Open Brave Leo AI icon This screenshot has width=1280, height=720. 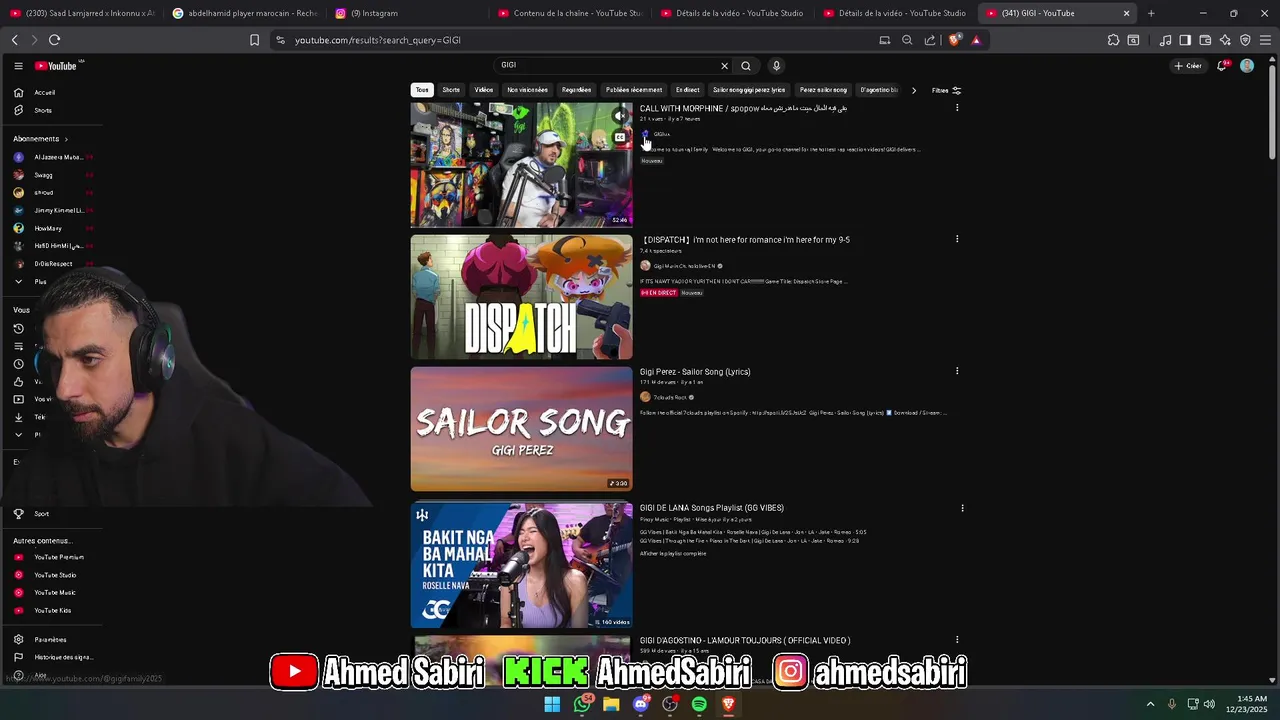point(1225,40)
